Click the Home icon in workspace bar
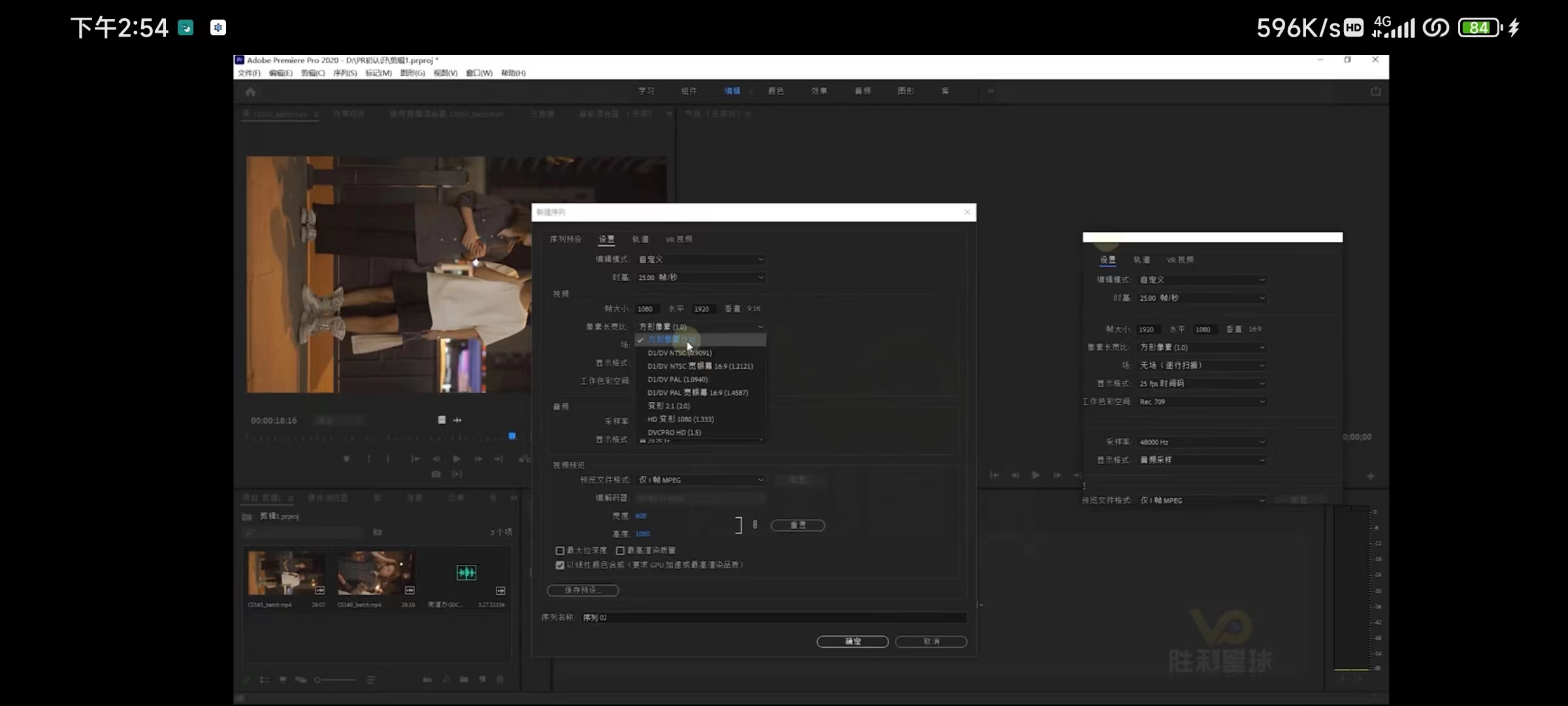 (x=250, y=92)
